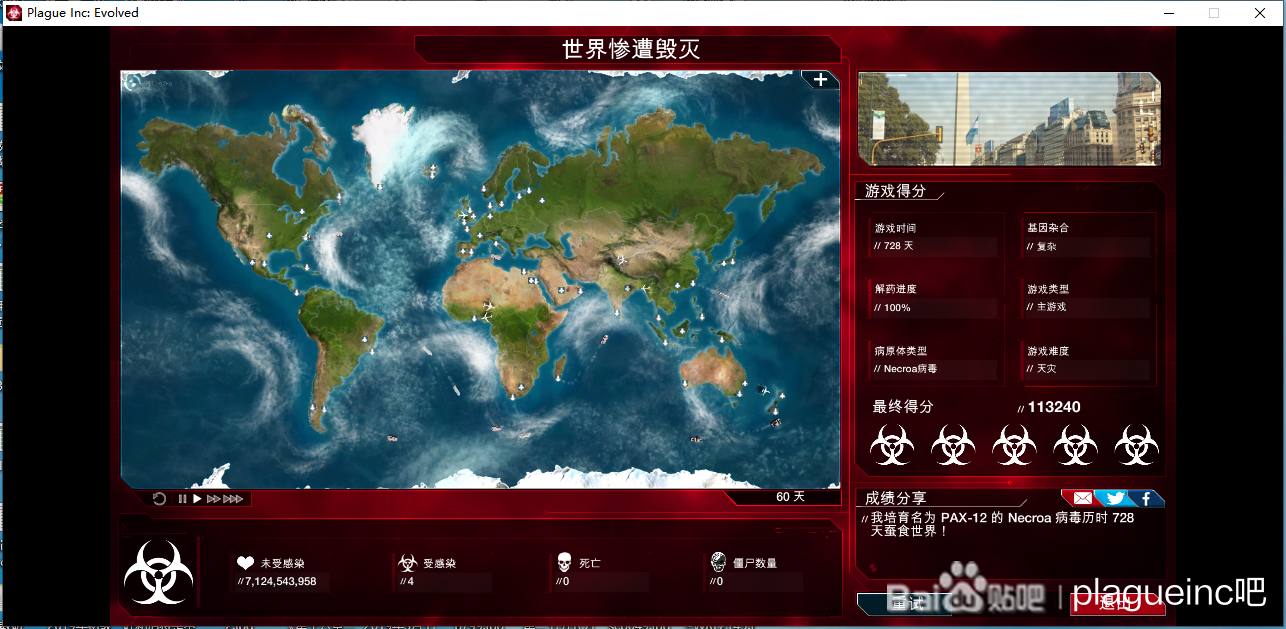The height and width of the screenshot is (629, 1286).
Task: Click the uninfected count 7,124,543,958
Action: pos(280,581)
